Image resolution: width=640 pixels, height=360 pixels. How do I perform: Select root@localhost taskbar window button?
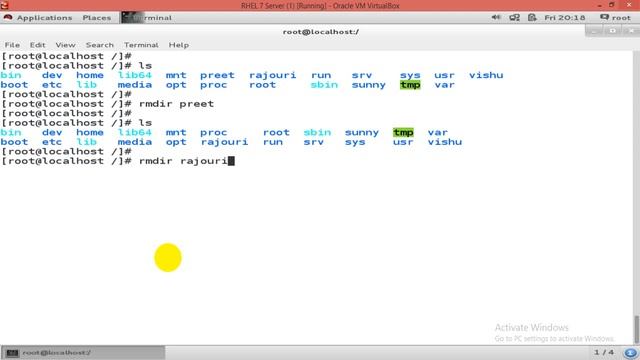tap(83, 353)
